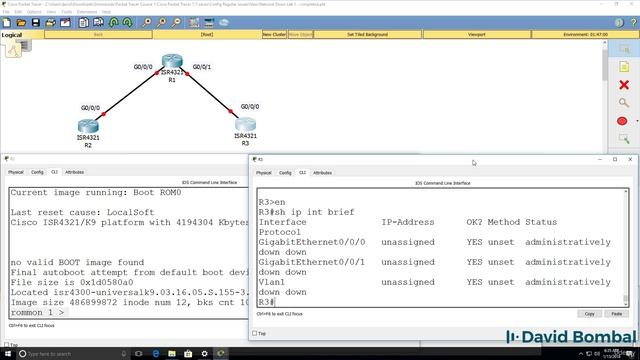Open the Custom Devices Dialog icon
This screenshot has width=640, height=360.
point(209,22)
